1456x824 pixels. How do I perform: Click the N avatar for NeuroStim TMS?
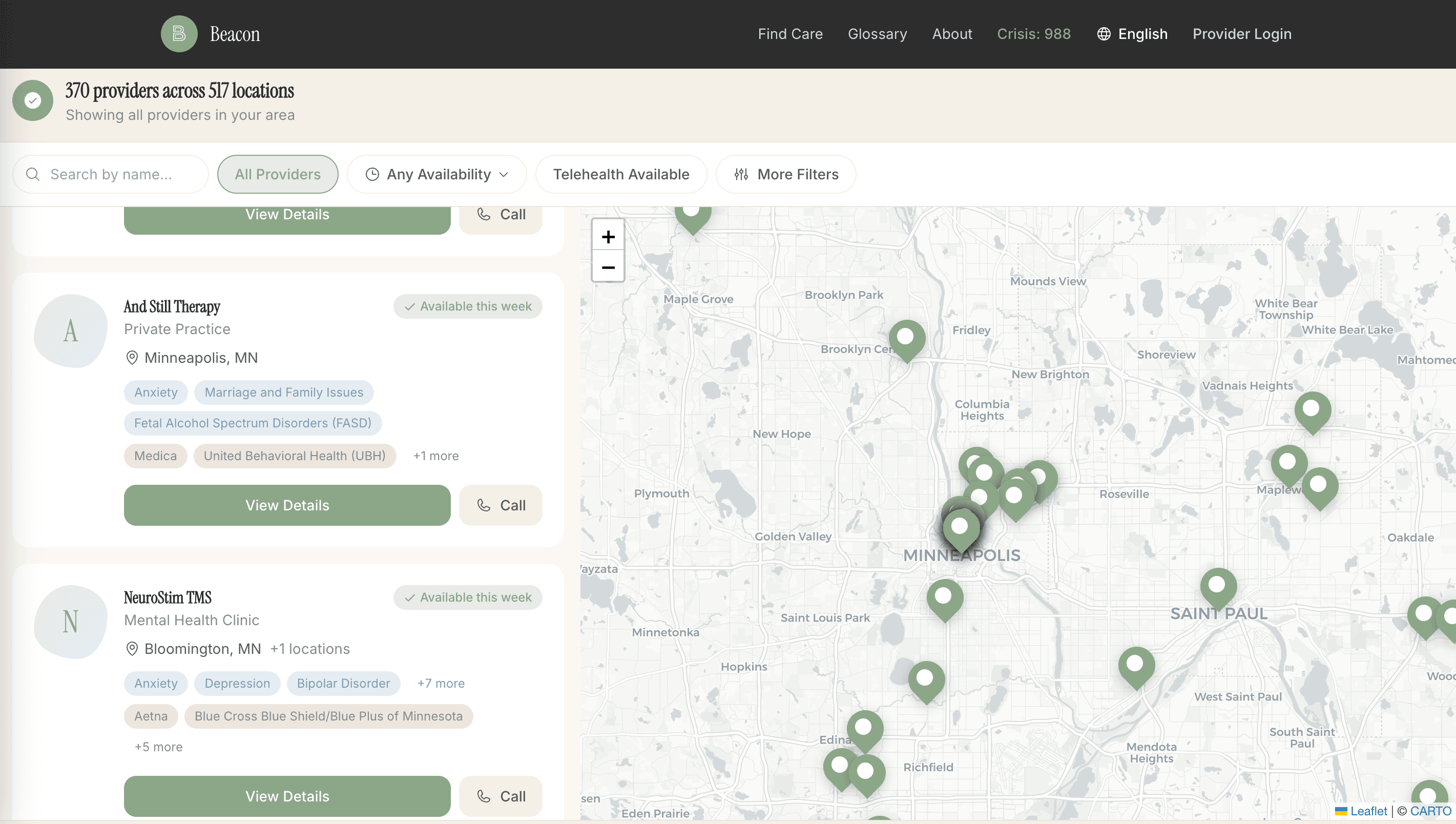tap(71, 622)
